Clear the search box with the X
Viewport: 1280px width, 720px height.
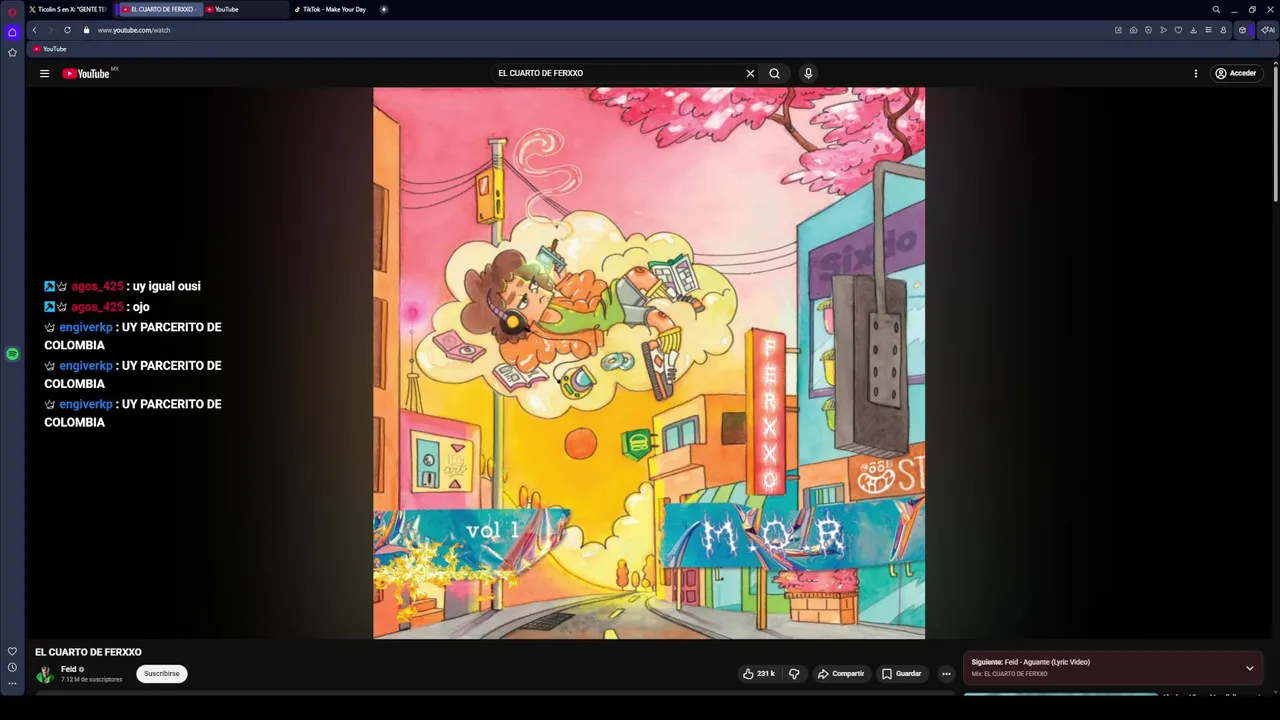coord(750,73)
